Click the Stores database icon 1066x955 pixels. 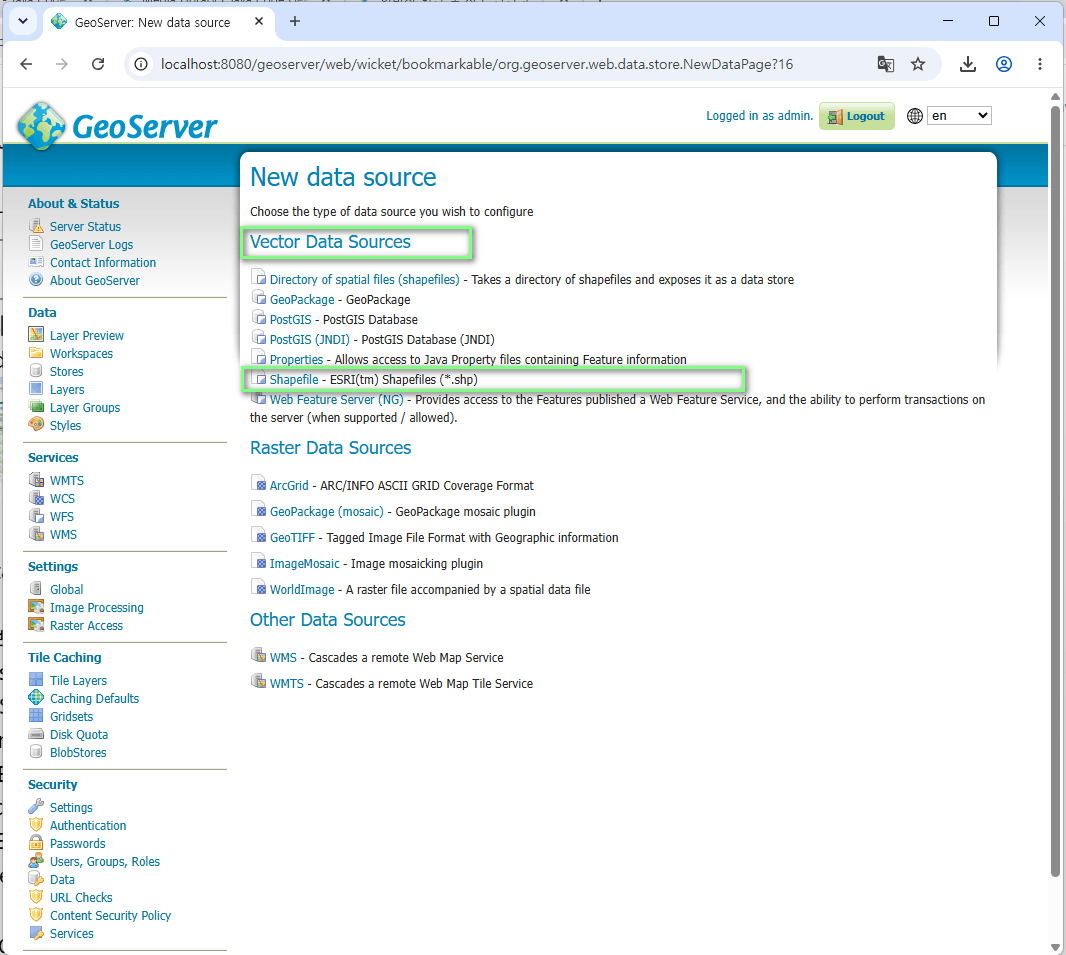click(36, 370)
